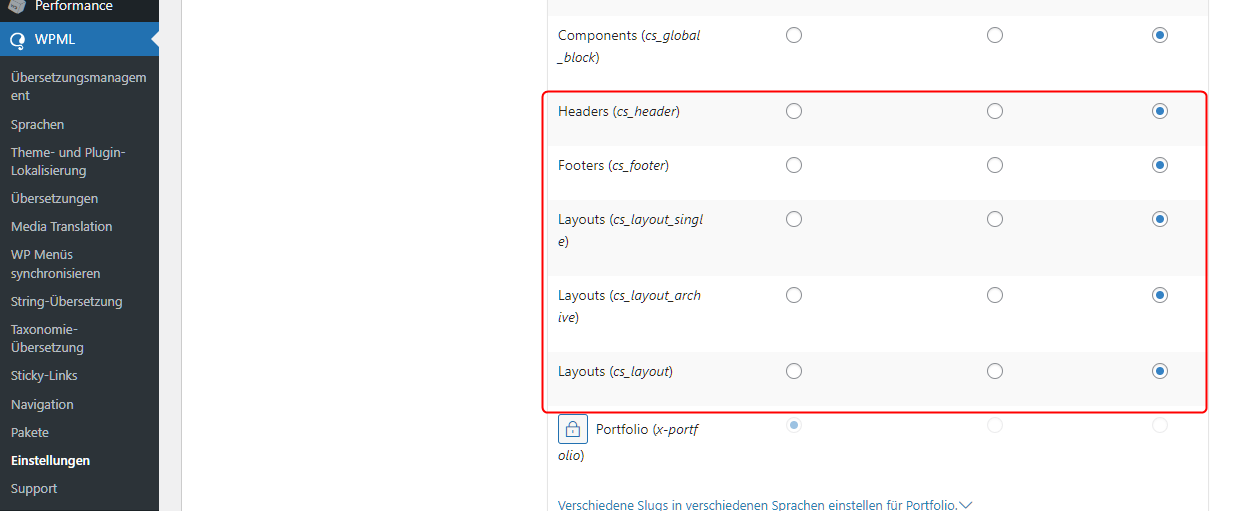
Task: Select first radio option for Layouts (cs_layout_single)
Action: click(794, 219)
